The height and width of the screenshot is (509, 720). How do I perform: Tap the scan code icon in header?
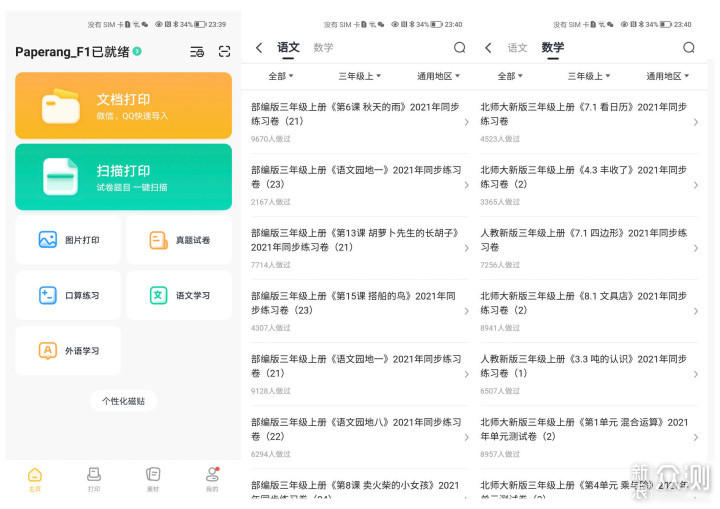click(x=224, y=51)
